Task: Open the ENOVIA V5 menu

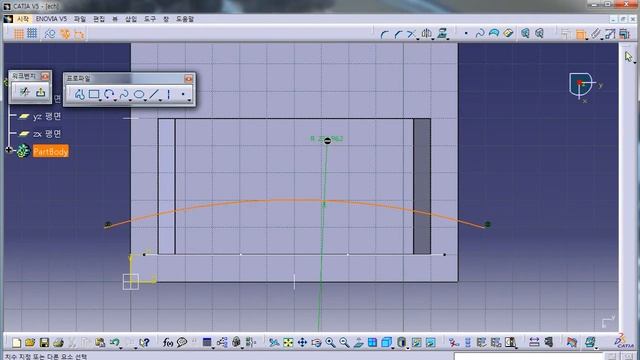Action: click(x=51, y=19)
